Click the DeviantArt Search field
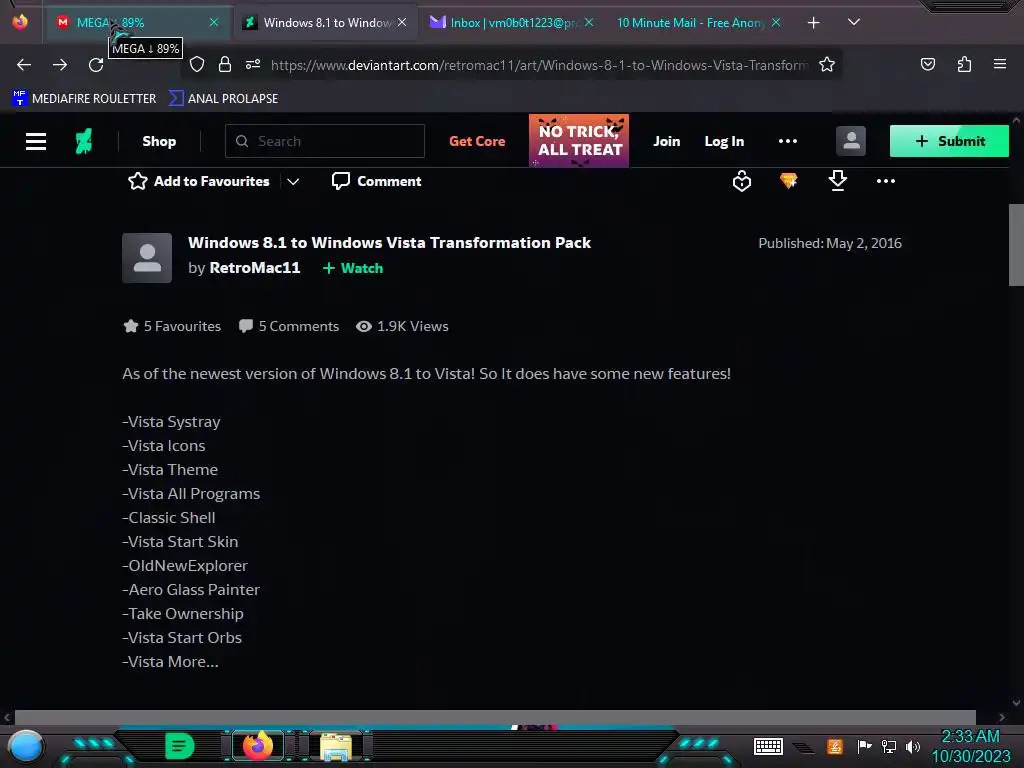Image resolution: width=1024 pixels, height=768 pixels. (325, 141)
